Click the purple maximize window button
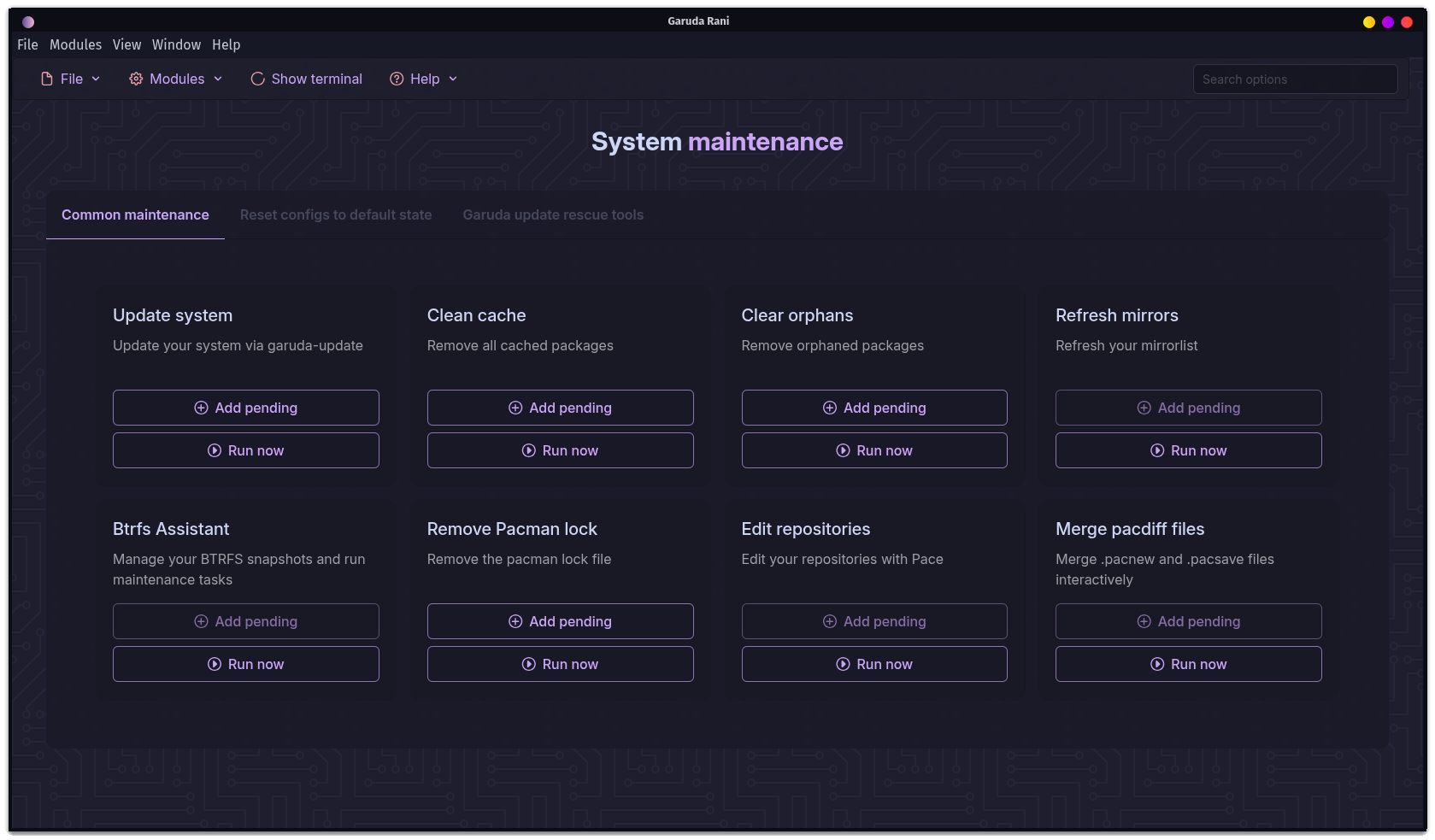The height and width of the screenshot is (840, 1435). tap(1388, 22)
